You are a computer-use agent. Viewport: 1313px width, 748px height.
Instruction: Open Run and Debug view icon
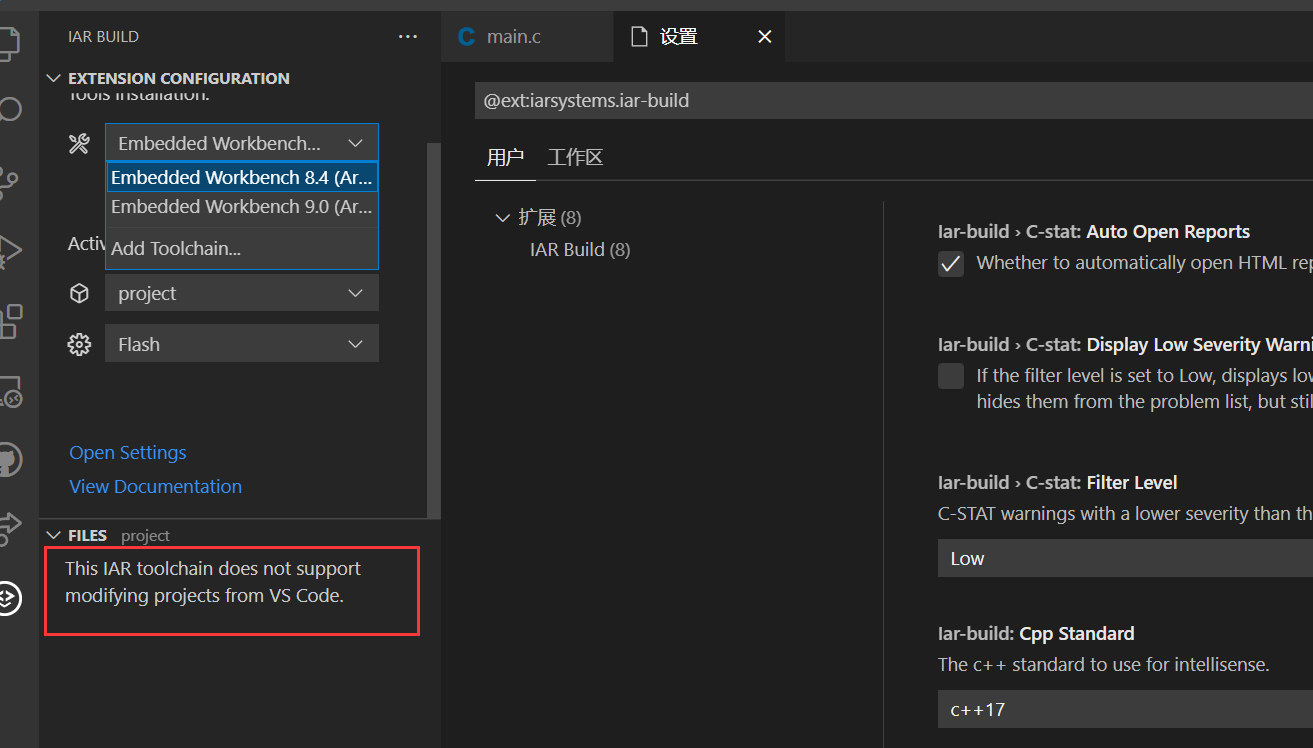coord(8,251)
